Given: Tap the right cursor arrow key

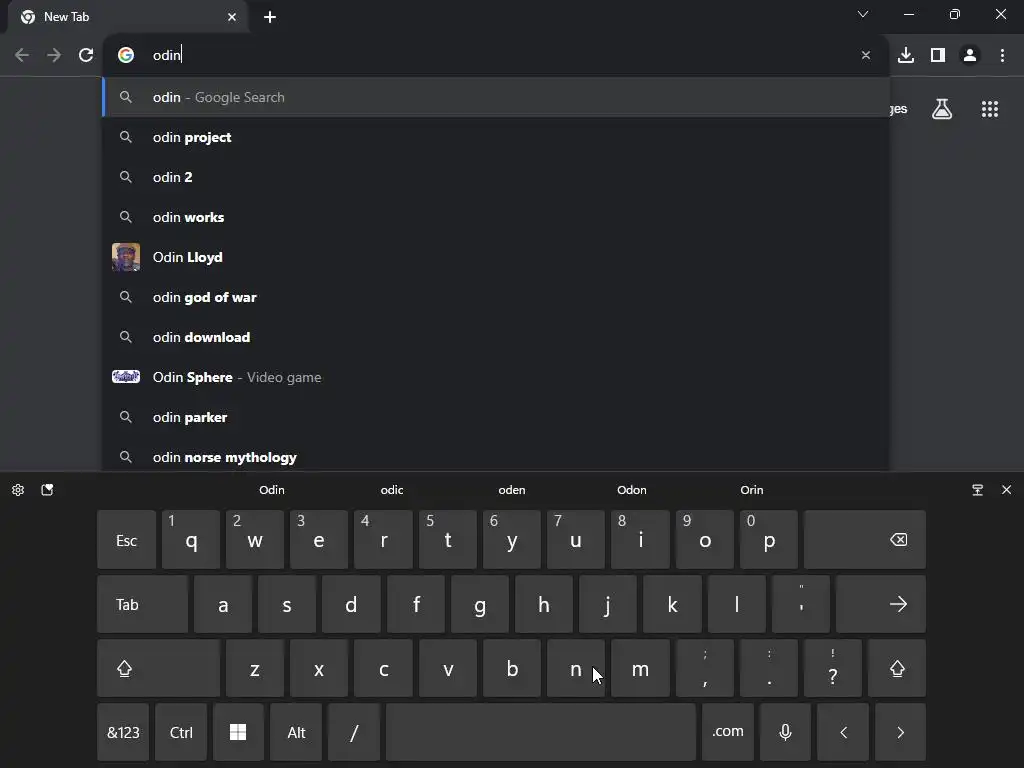Looking at the screenshot, I should pos(901,732).
